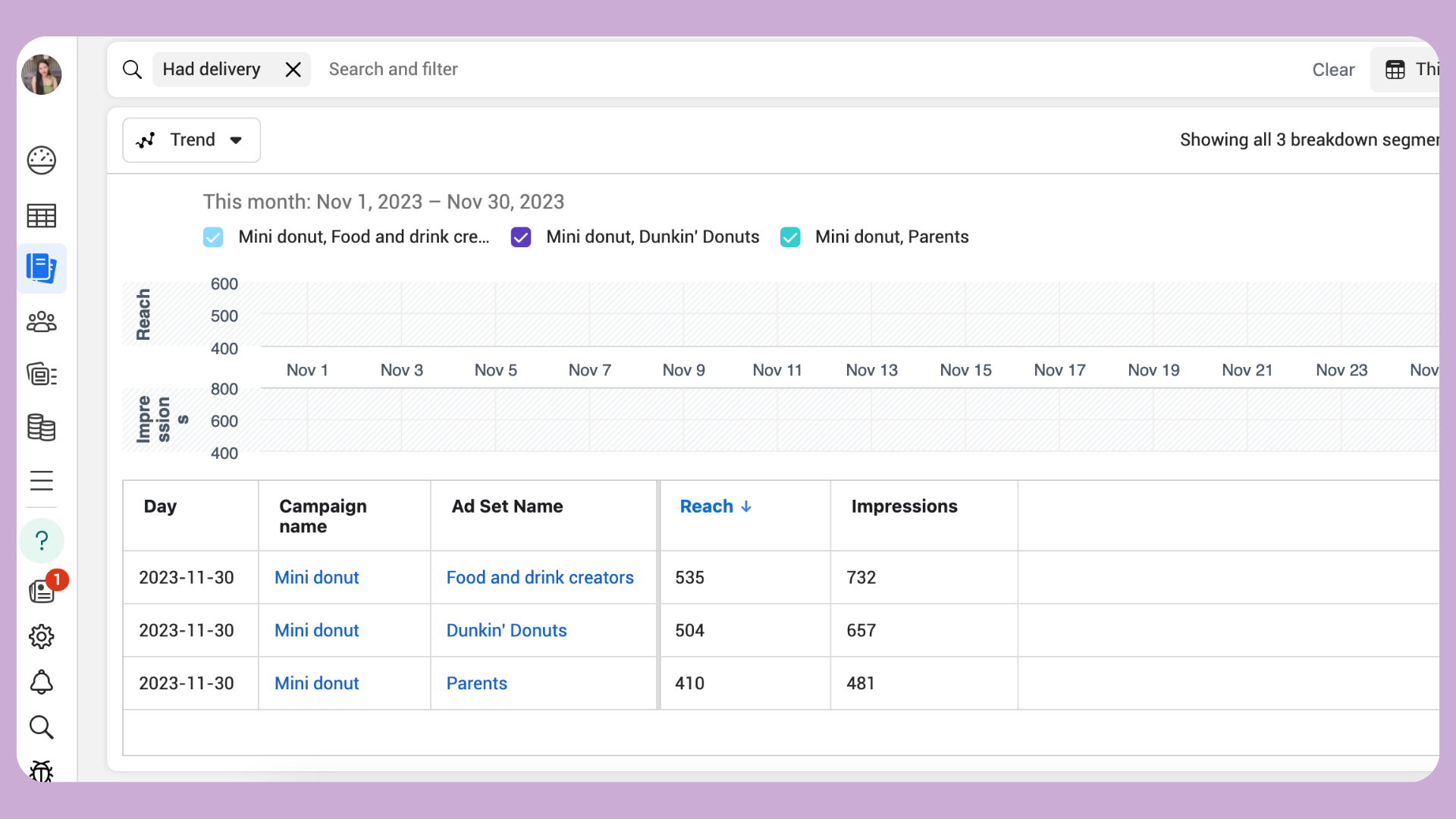The image size is (1456, 819).
Task: Click the help question mark icon
Action: click(x=42, y=541)
